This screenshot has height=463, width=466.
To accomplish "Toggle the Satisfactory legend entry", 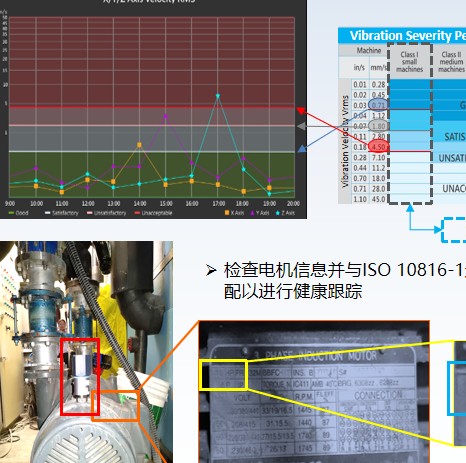I will [x=62, y=213].
